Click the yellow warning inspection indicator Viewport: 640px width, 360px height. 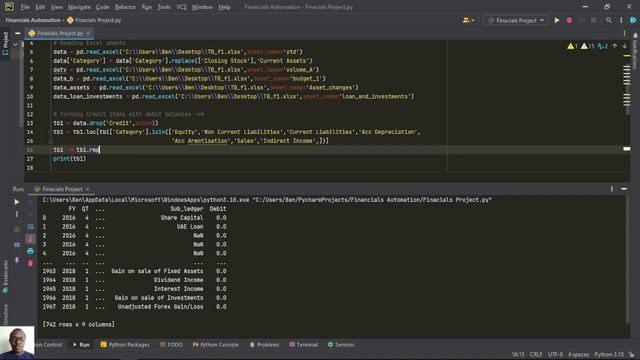pos(572,46)
